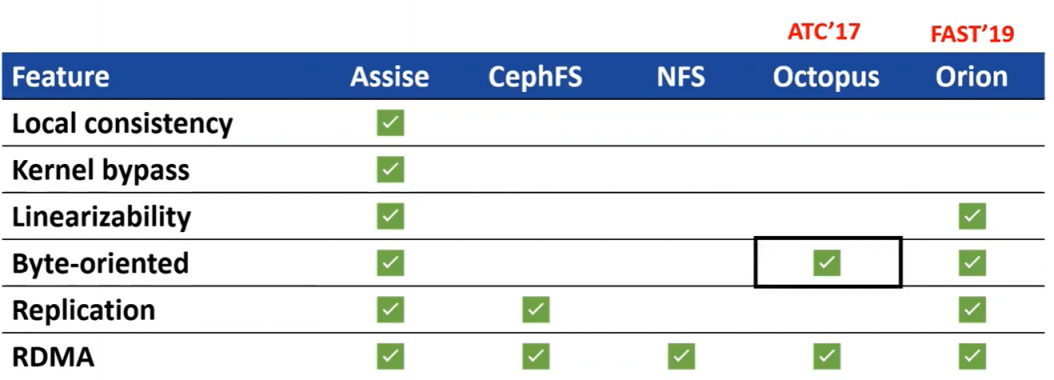The image size is (1054, 380).
Task: Select the RDMA row label
Action: pyautogui.click(x=53, y=357)
